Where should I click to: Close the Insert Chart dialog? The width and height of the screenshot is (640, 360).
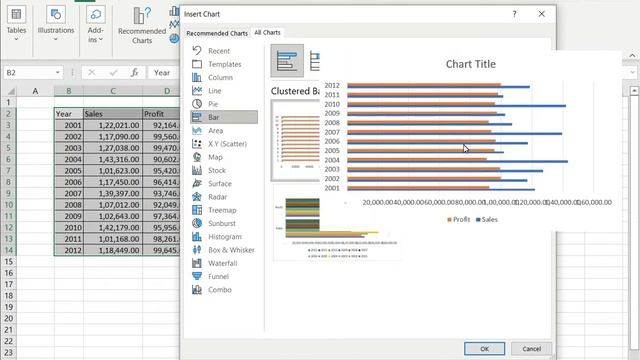pyautogui.click(x=541, y=14)
